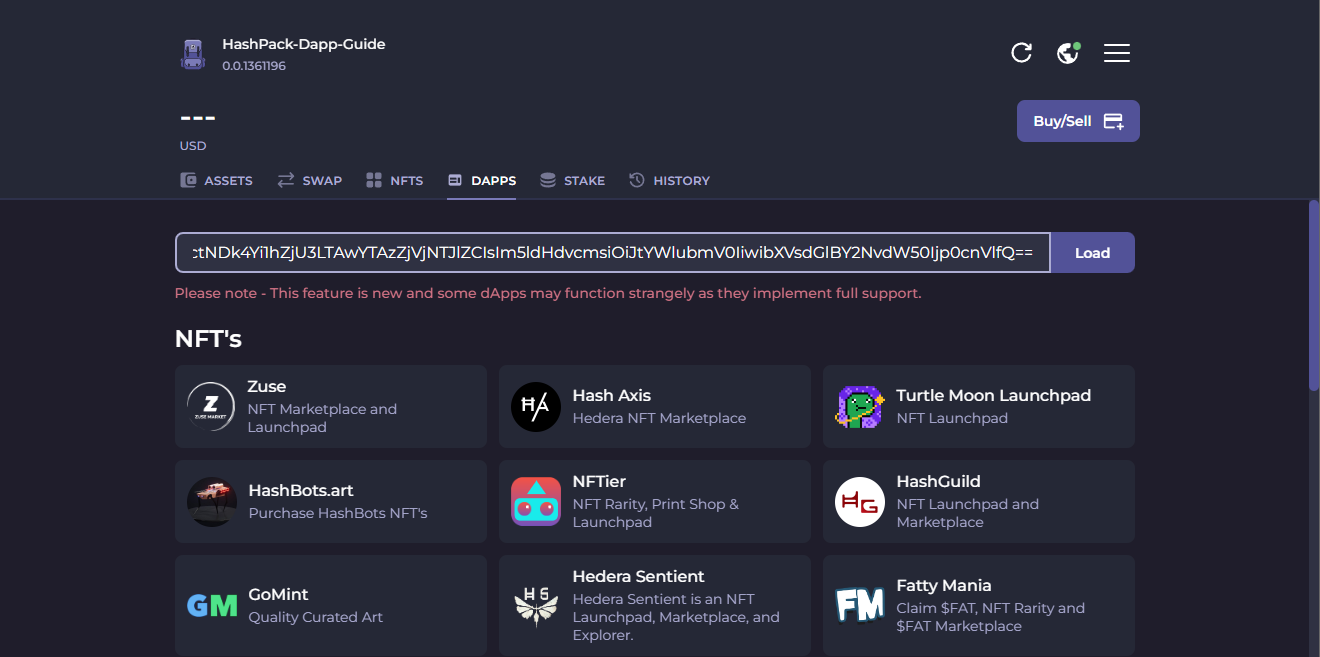Click the HashGuild HG logo
The width and height of the screenshot is (1320, 657).
860,502
